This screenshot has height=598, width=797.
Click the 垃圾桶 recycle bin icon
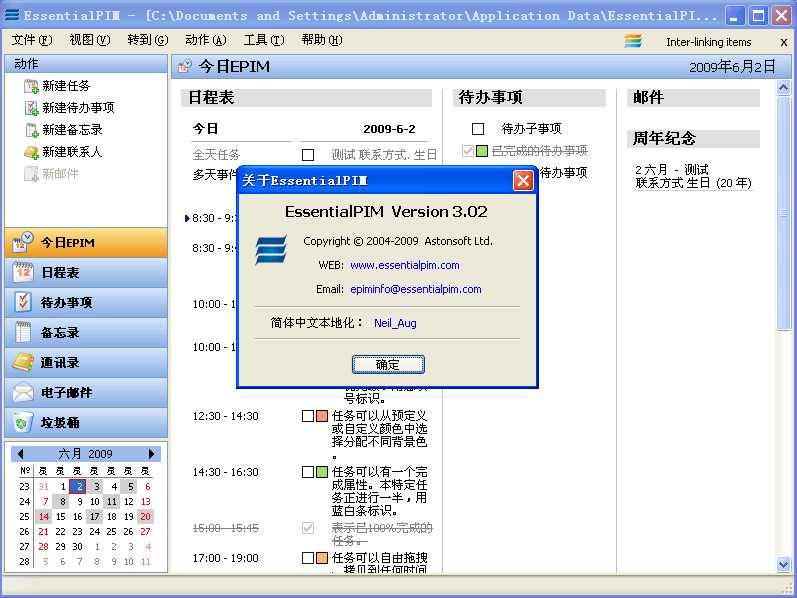point(23,422)
